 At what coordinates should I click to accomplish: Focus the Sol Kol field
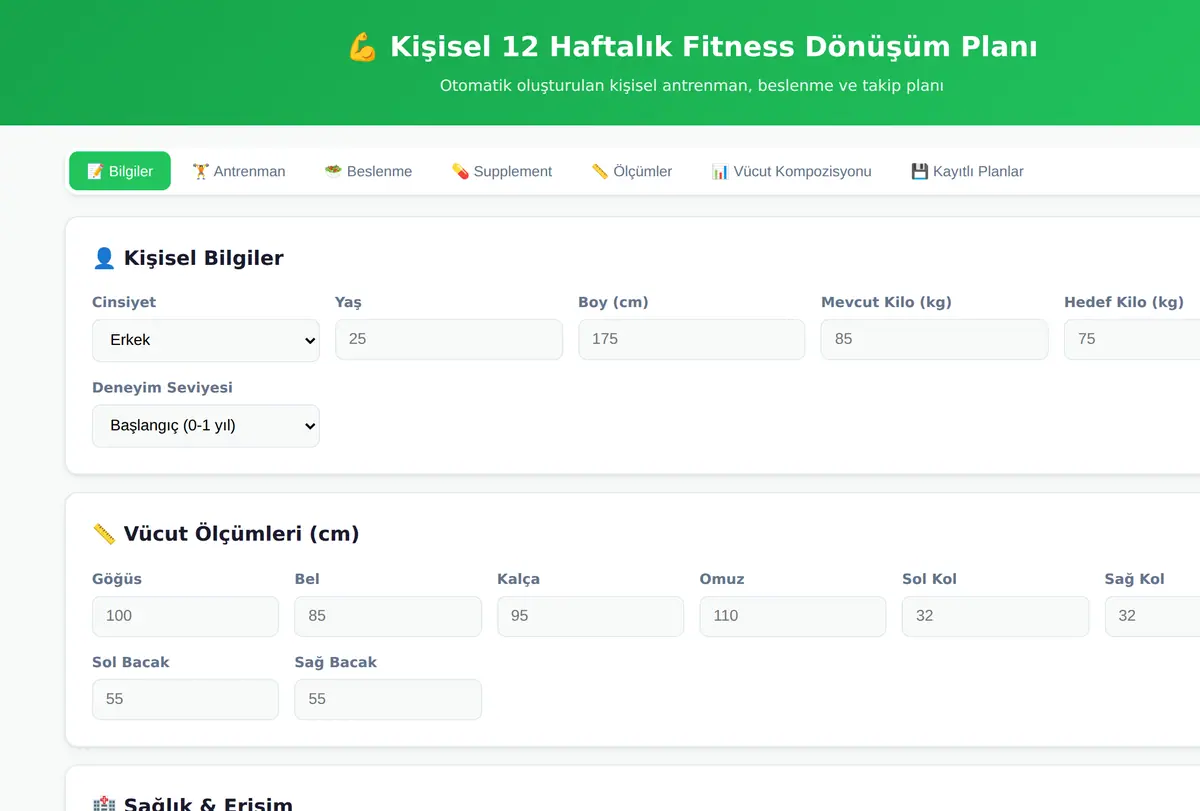(996, 616)
